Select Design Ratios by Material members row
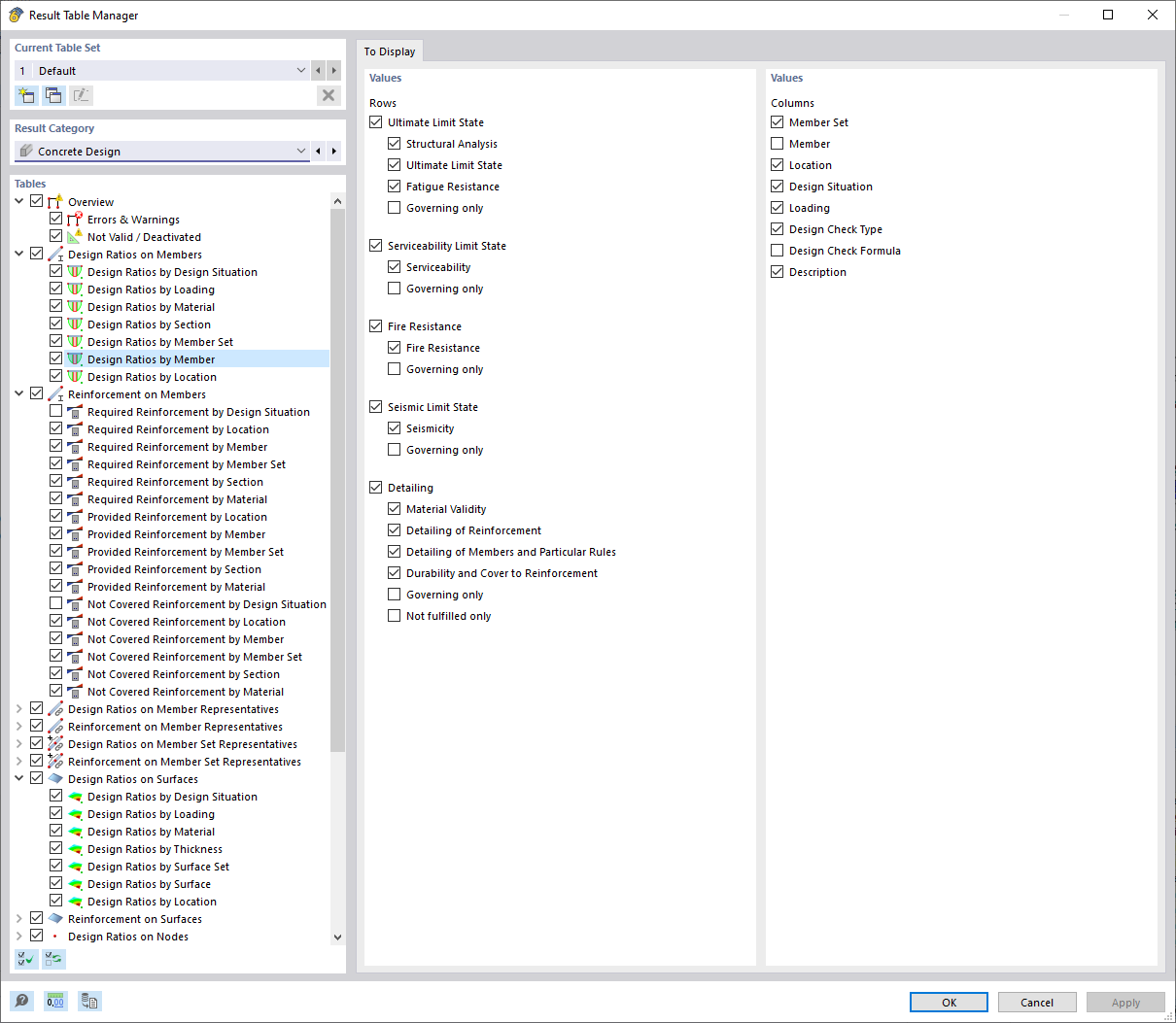Image resolution: width=1176 pixels, height=1023 pixels. (151, 307)
